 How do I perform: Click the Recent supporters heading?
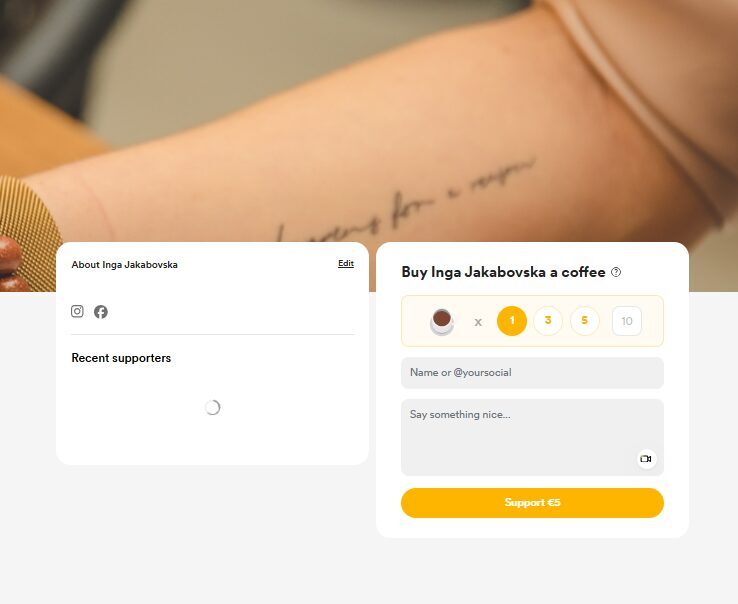tap(121, 358)
